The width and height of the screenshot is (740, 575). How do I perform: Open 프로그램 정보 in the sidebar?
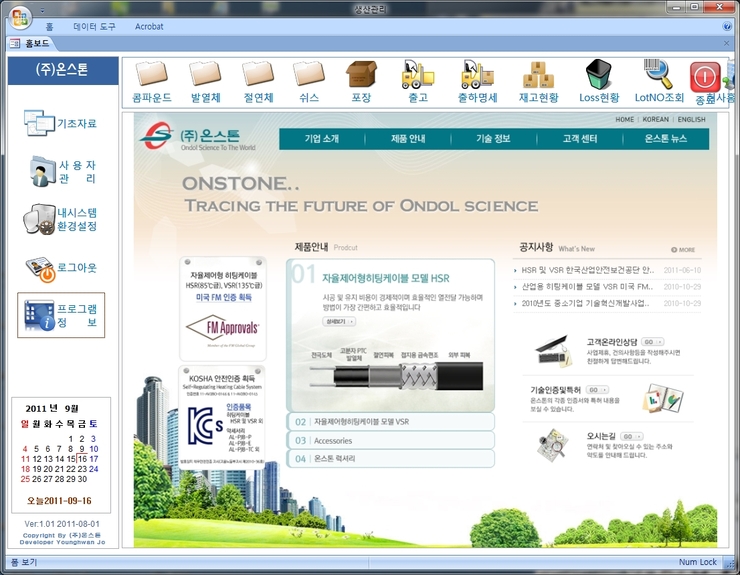(x=61, y=315)
